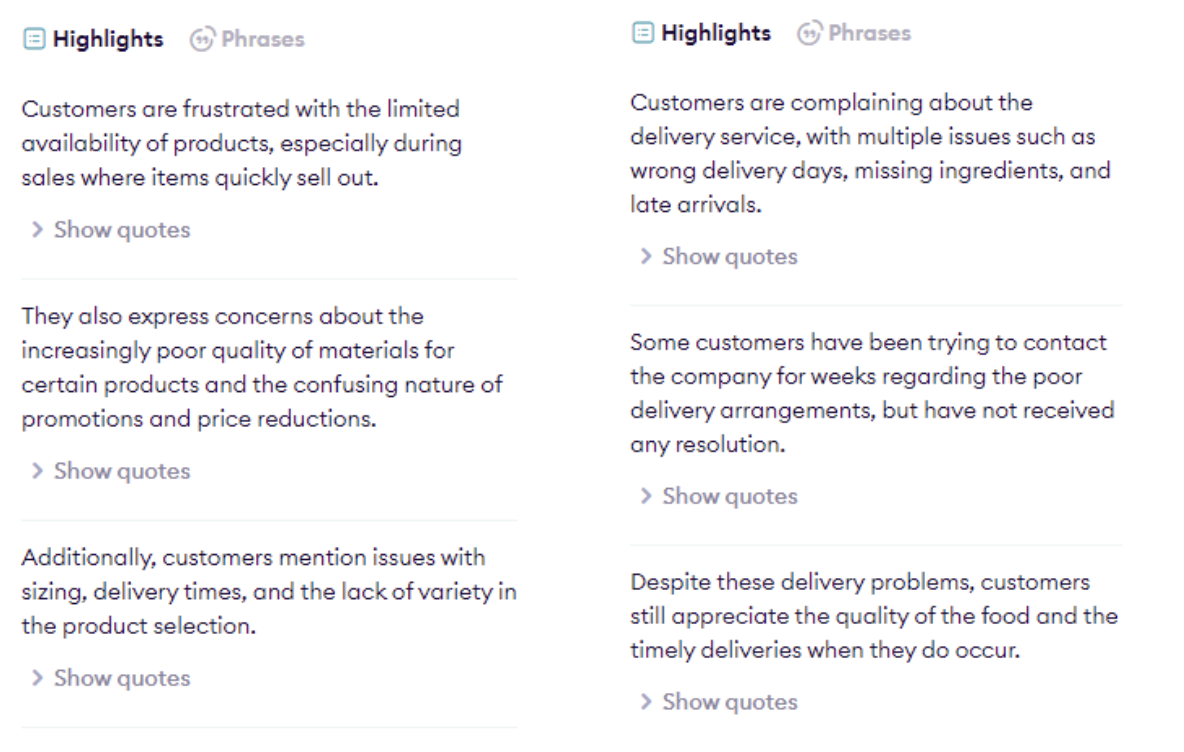The height and width of the screenshot is (752, 1184).
Task: Click the text about items quickly selling out
Action: pyautogui.click(x=200, y=180)
